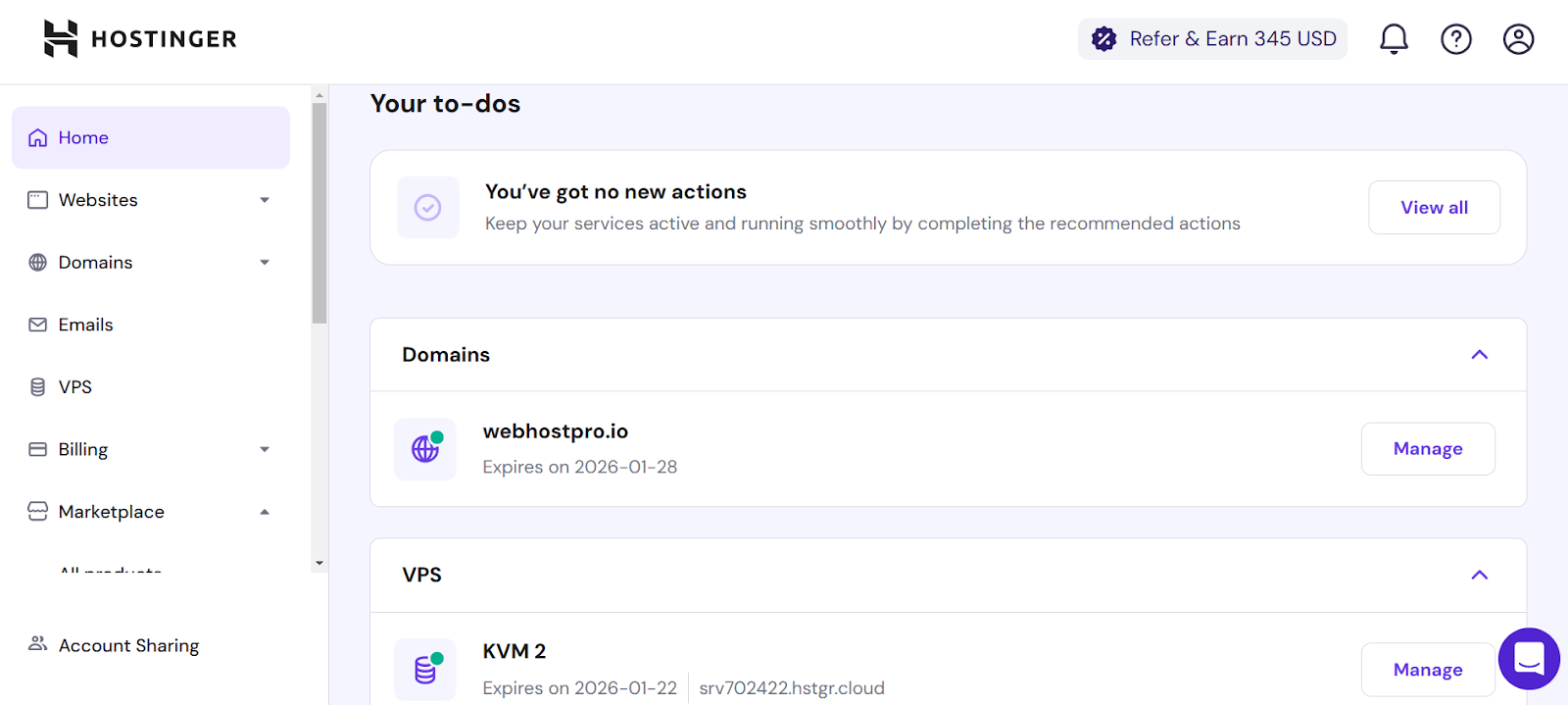Click the webhostpro.io domain name

click(x=556, y=431)
